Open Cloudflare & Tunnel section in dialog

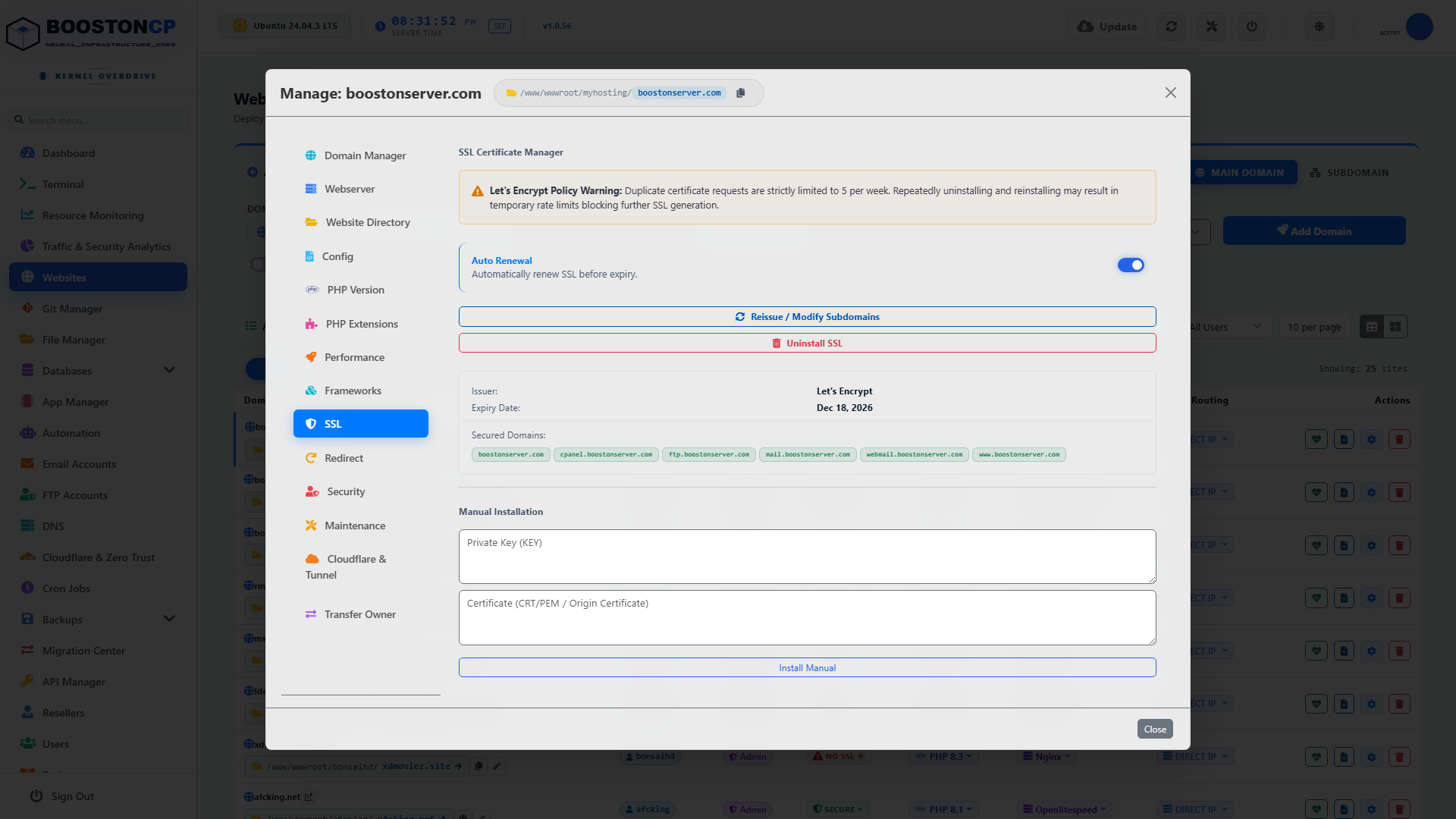(x=360, y=566)
